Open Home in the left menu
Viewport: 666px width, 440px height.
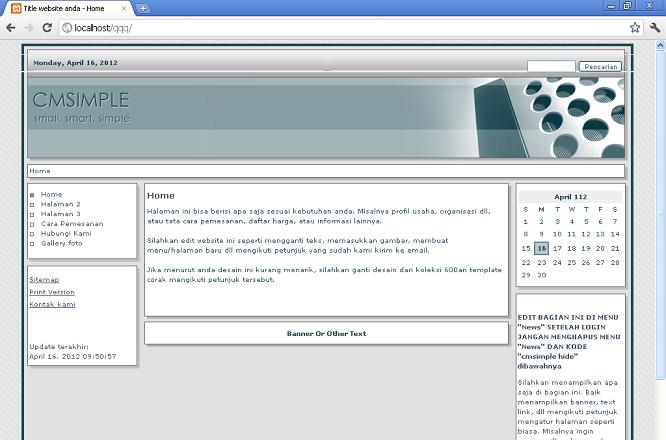pyautogui.click(x=51, y=194)
